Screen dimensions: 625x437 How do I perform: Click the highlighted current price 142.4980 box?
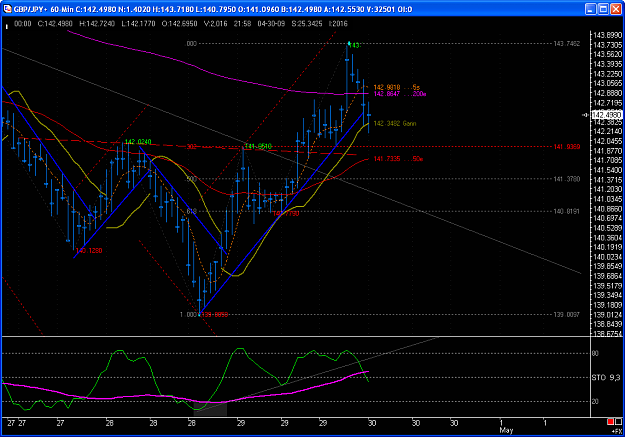pyautogui.click(x=607, y=115)
